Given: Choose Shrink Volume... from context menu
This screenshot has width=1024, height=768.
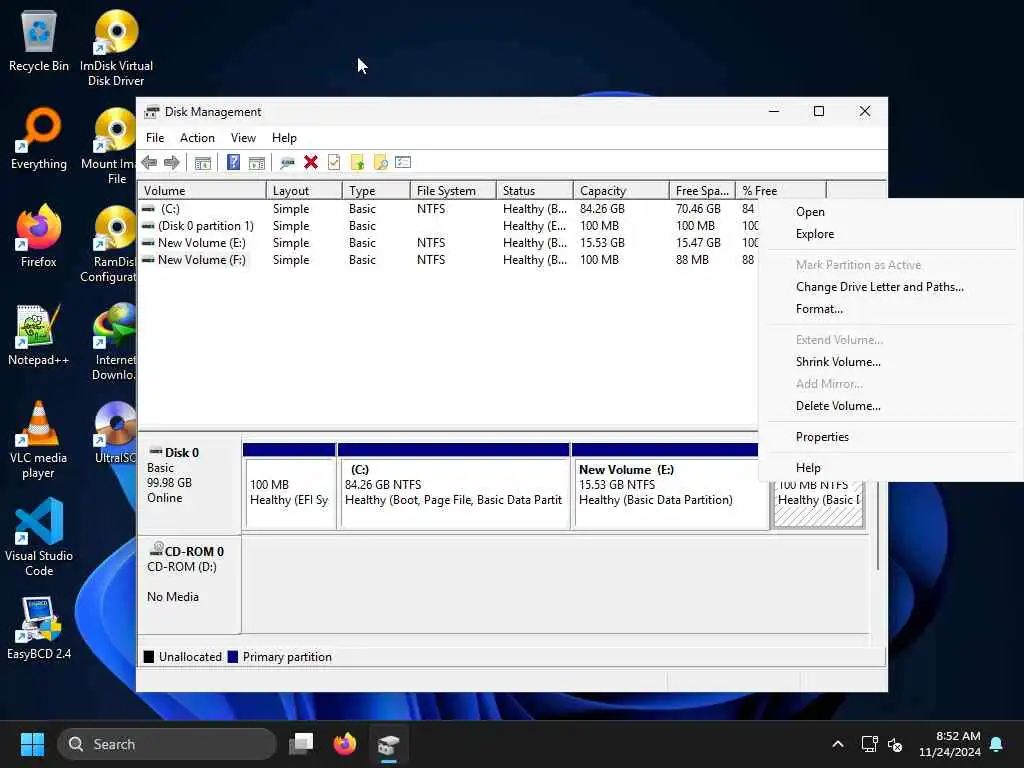Looking at the screenshot, I should tap(891, 362).
